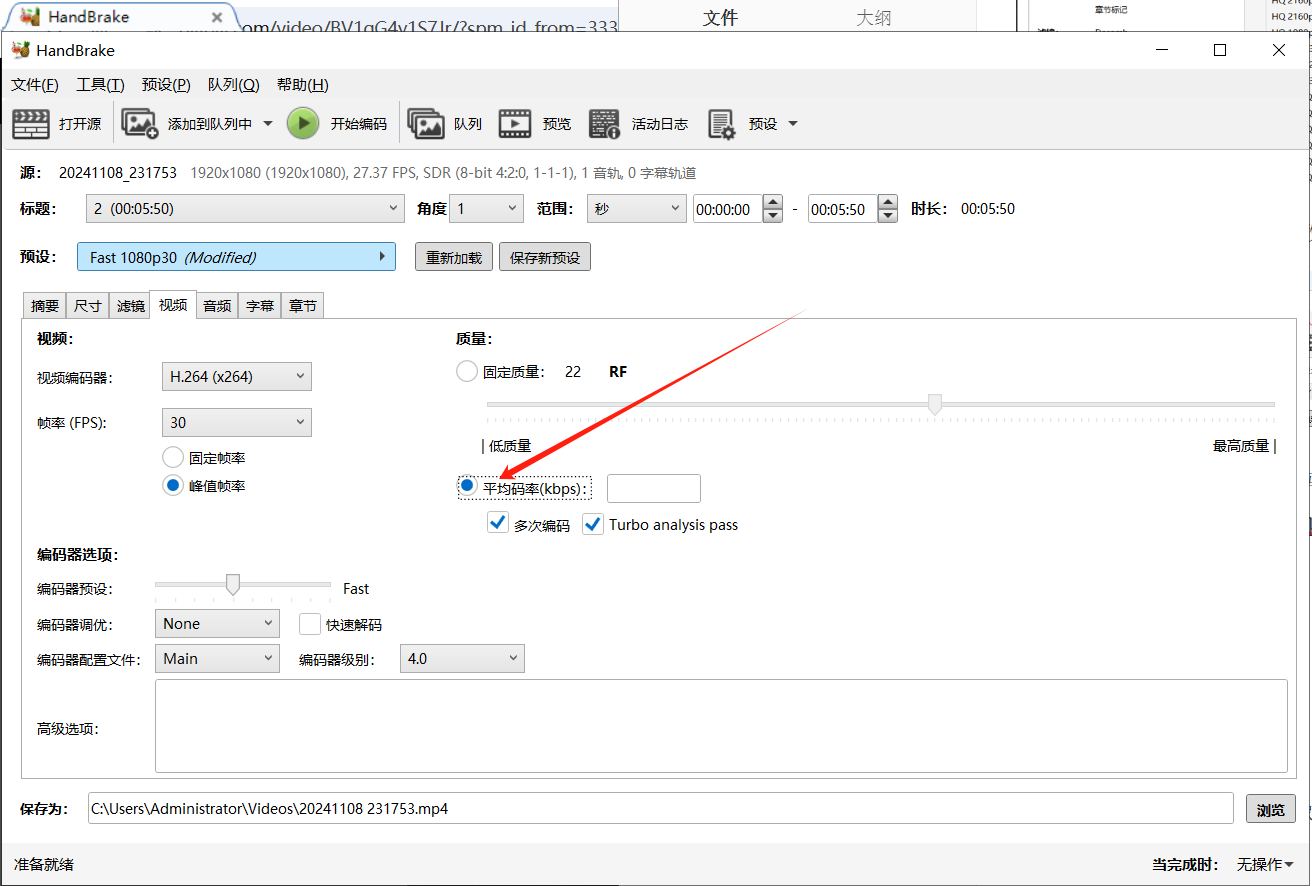Switch to the 章节 chapters tab
The height and width of the screenshot is (886, 1312).
[x=303, y=306]
